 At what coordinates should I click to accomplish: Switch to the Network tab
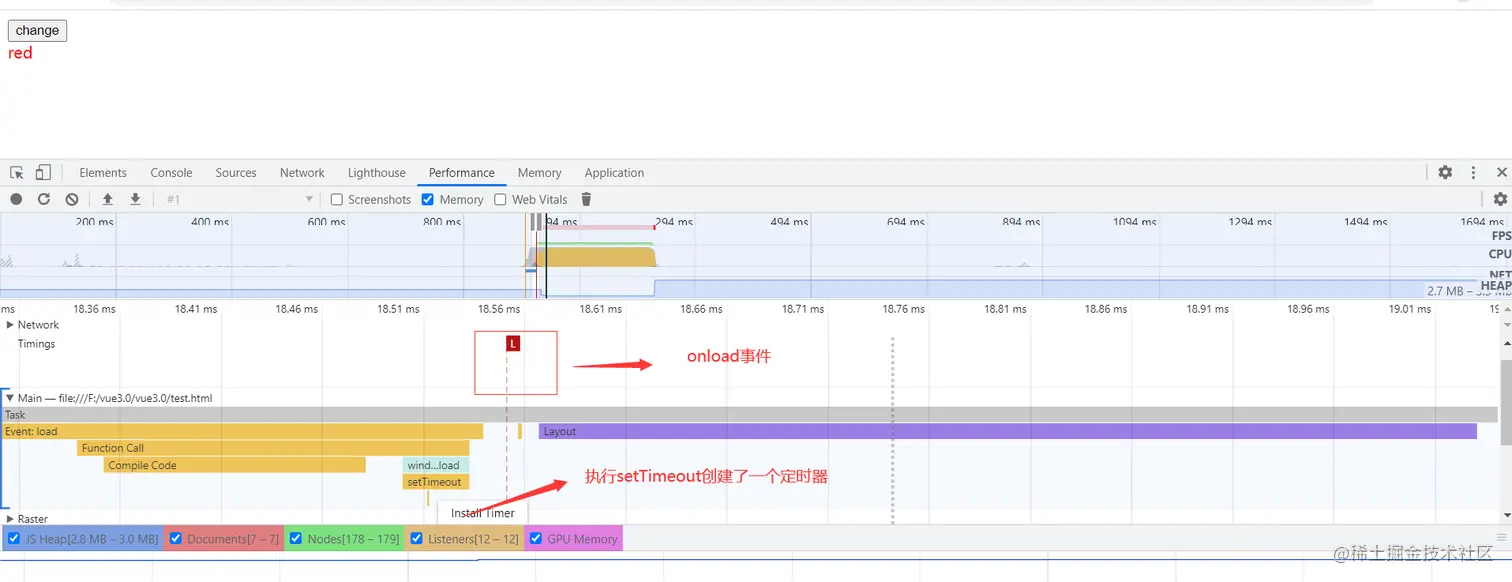(302, 173)
